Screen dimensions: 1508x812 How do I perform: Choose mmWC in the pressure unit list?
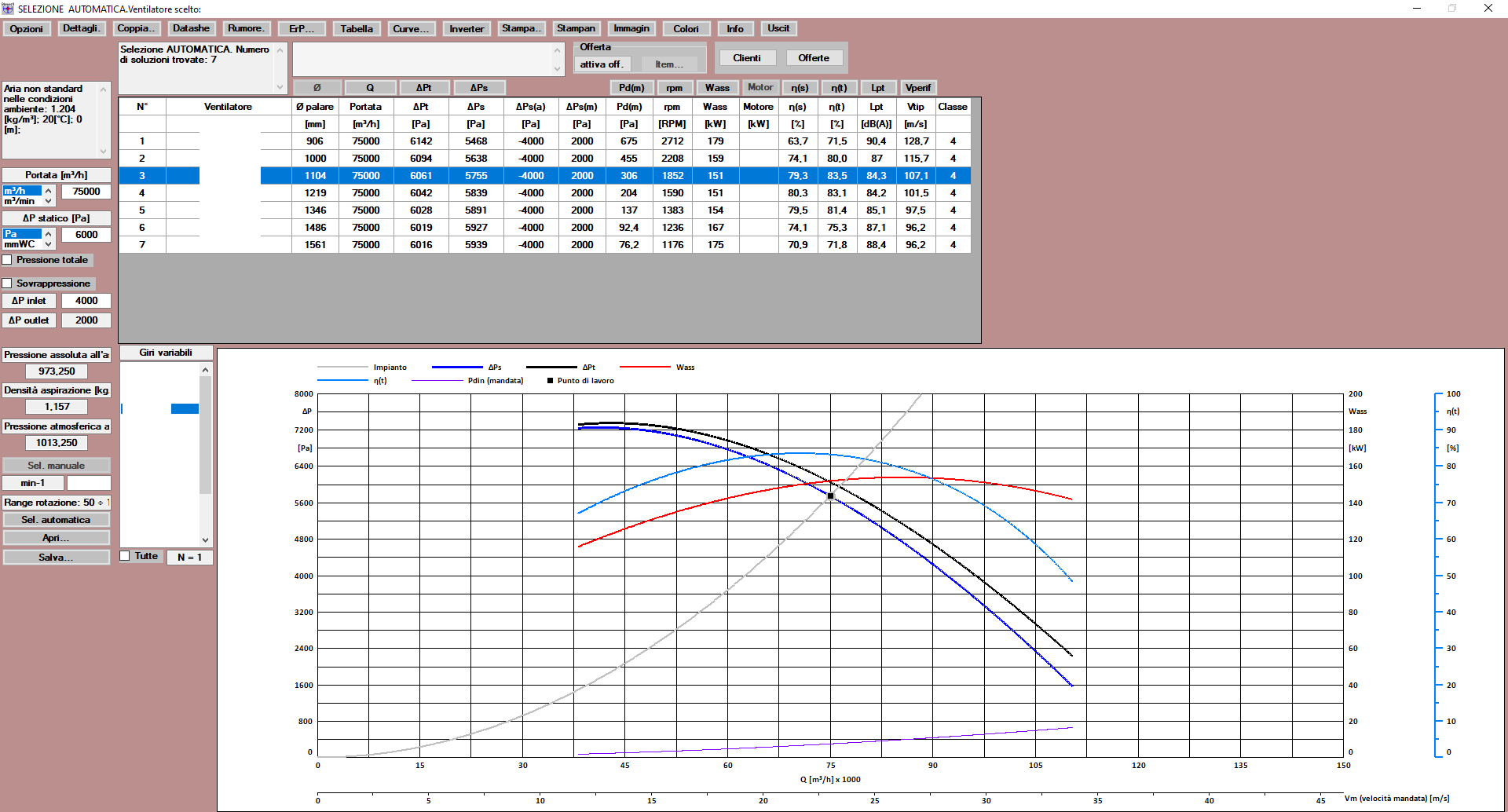click(20, 245)
